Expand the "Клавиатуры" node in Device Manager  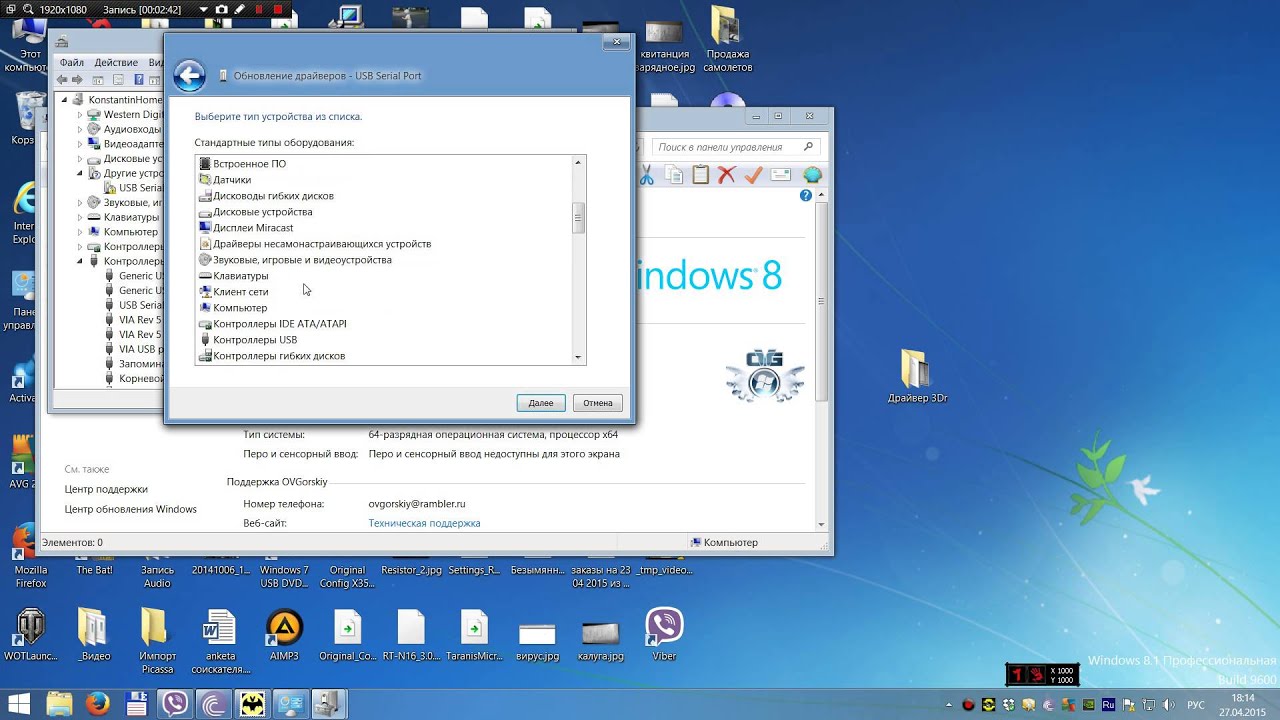[80, 217]
